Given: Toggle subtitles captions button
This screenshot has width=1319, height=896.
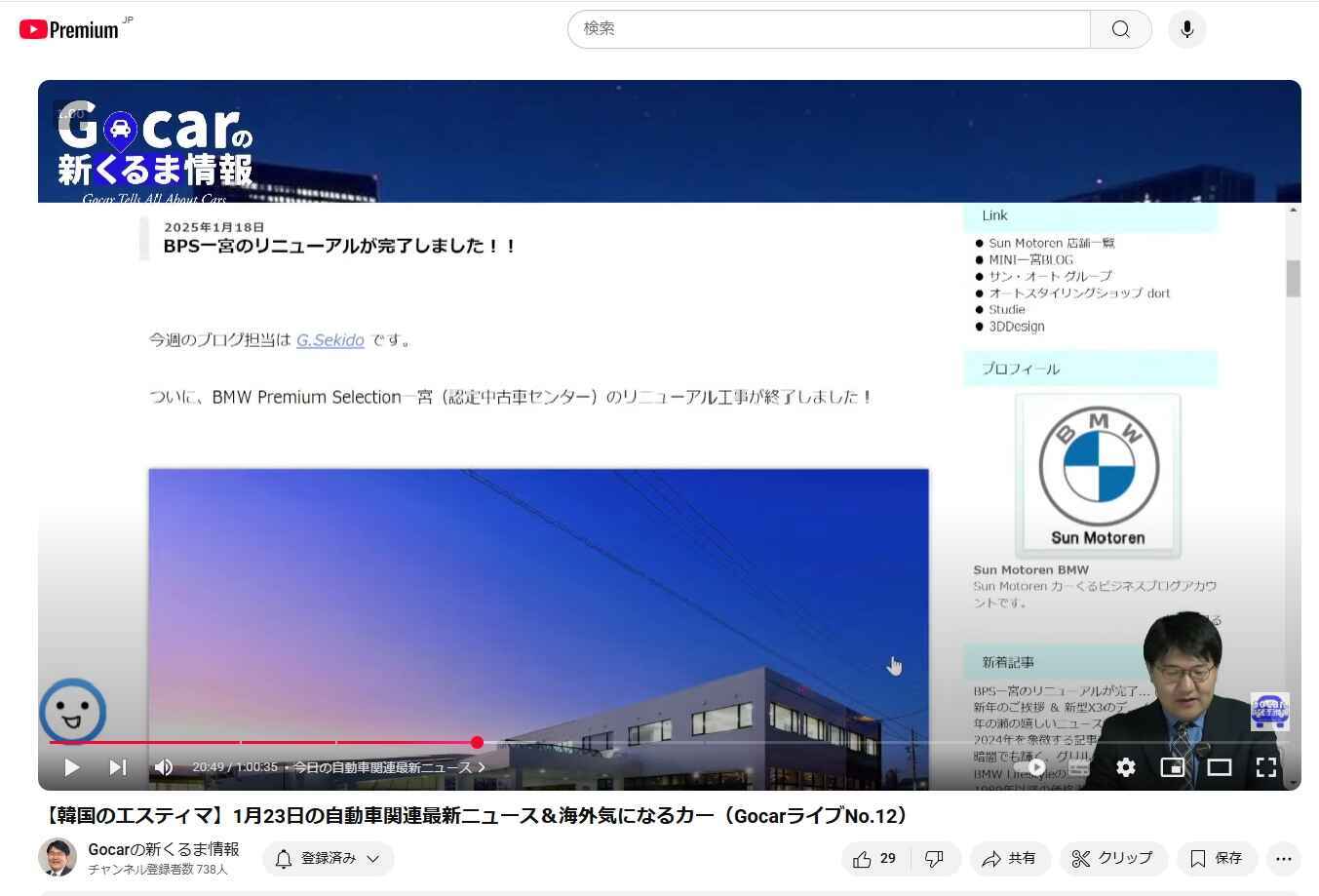Looking at the screenshot, I should pos(1079,768).
